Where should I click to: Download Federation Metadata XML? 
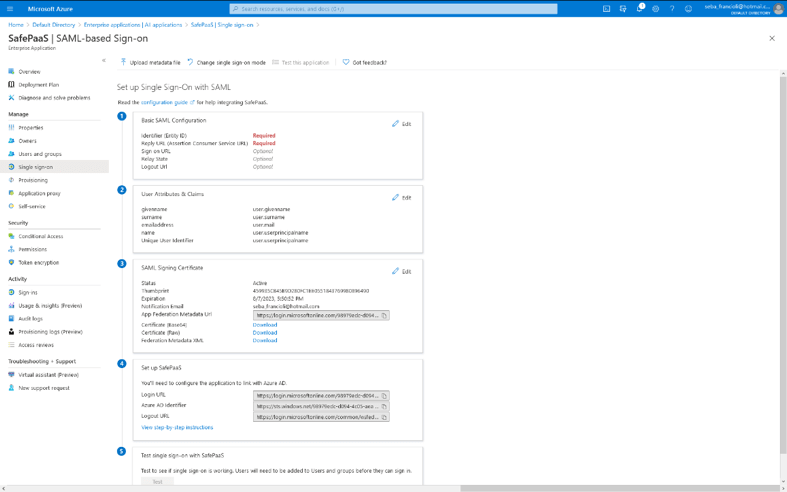pos(265,340)
